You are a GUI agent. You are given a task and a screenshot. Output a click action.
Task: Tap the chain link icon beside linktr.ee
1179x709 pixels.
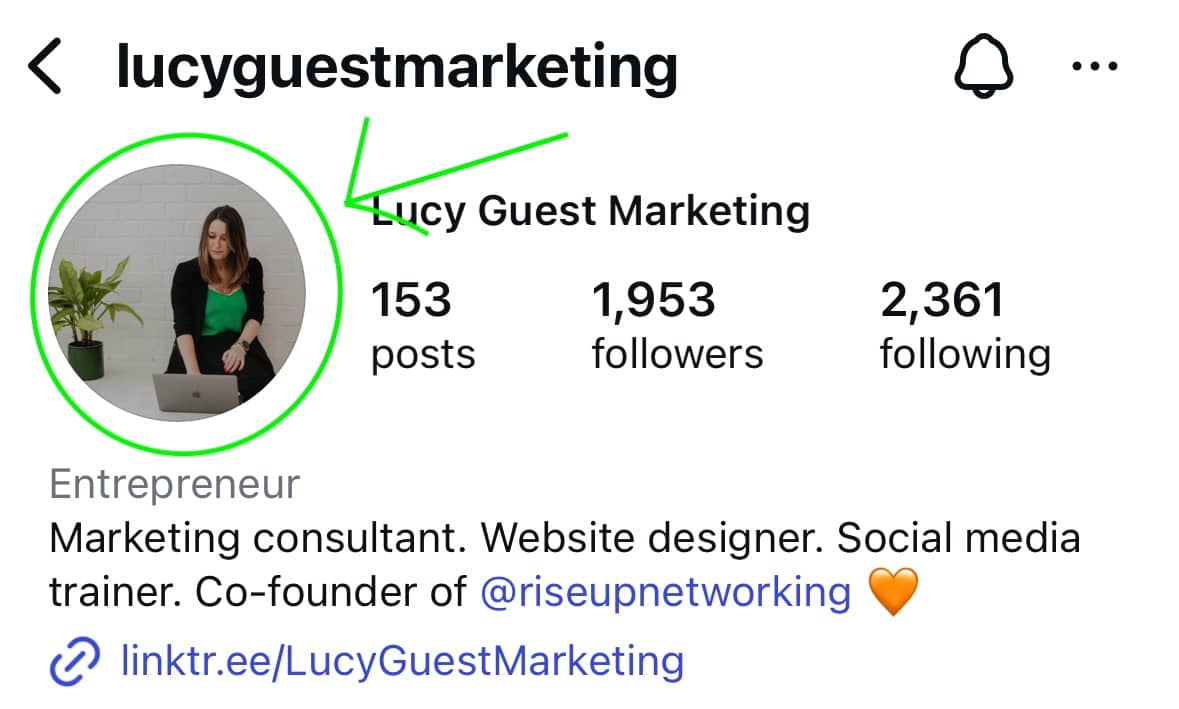(74, 662)
